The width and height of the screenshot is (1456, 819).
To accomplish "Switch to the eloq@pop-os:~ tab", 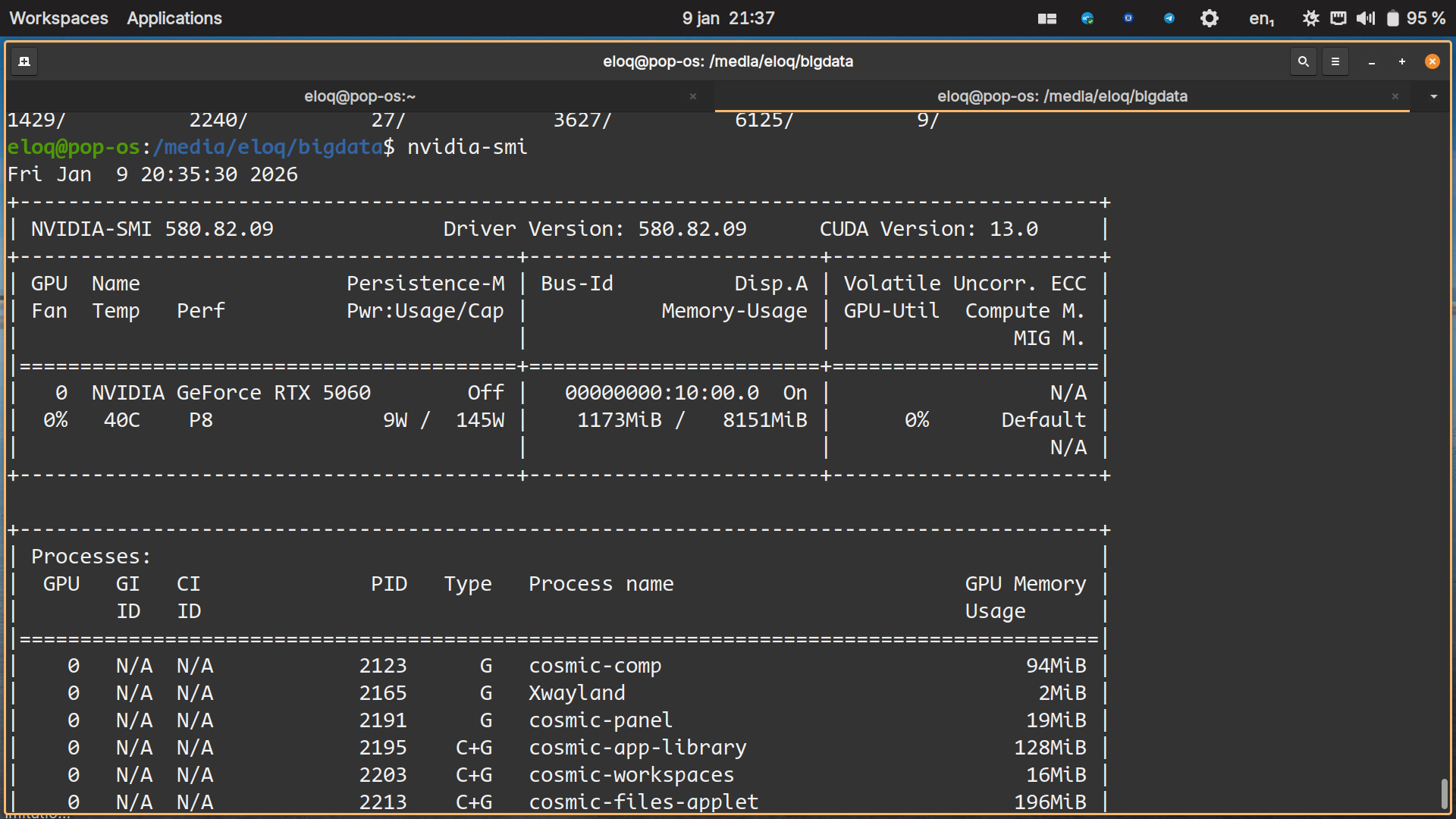I will point(359,96).
